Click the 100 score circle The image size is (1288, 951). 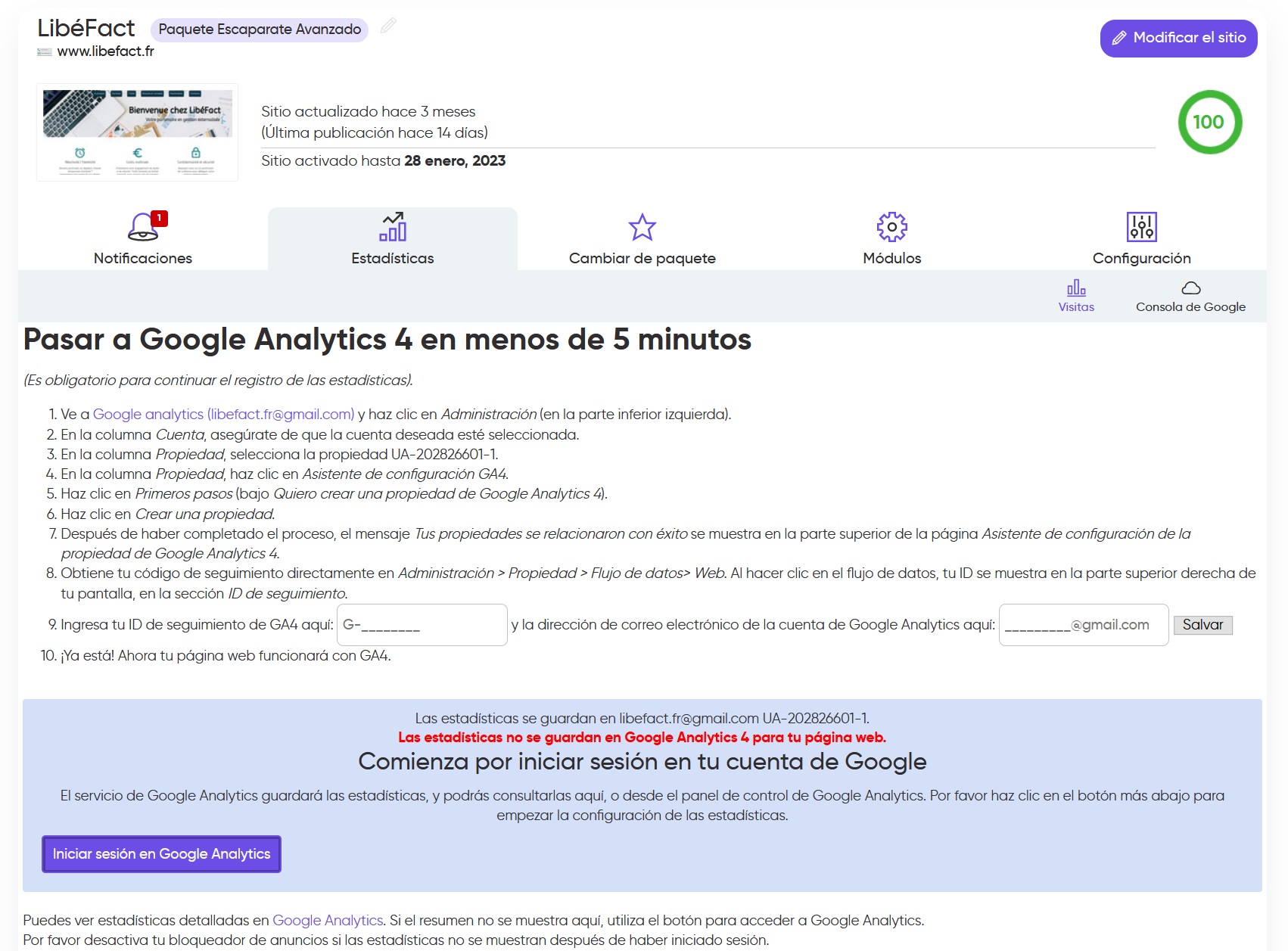(x=1209, y=122)
